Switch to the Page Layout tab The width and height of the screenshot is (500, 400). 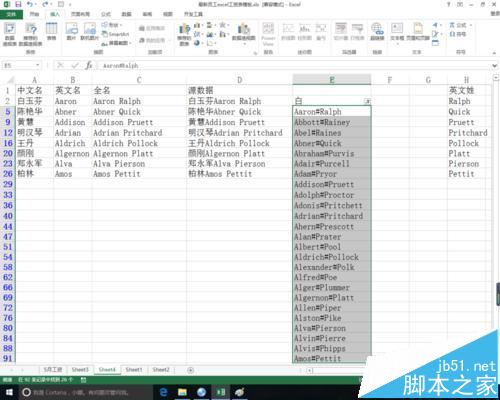(80, 14)
